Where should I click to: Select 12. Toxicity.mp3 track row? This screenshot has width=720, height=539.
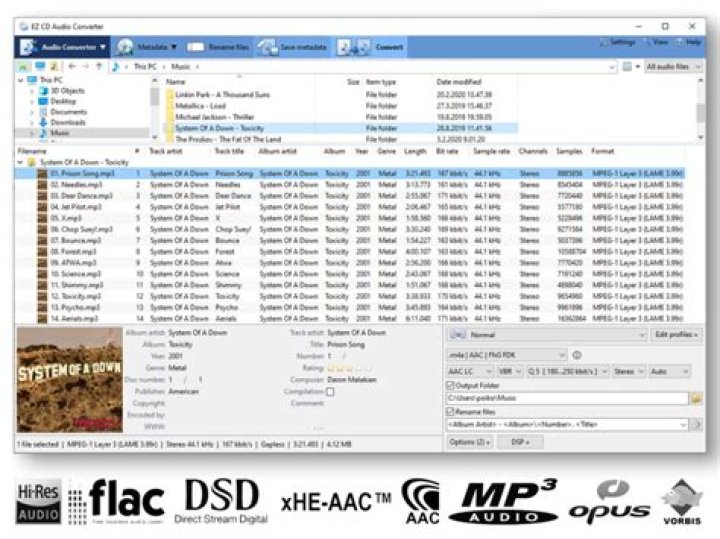349,296
